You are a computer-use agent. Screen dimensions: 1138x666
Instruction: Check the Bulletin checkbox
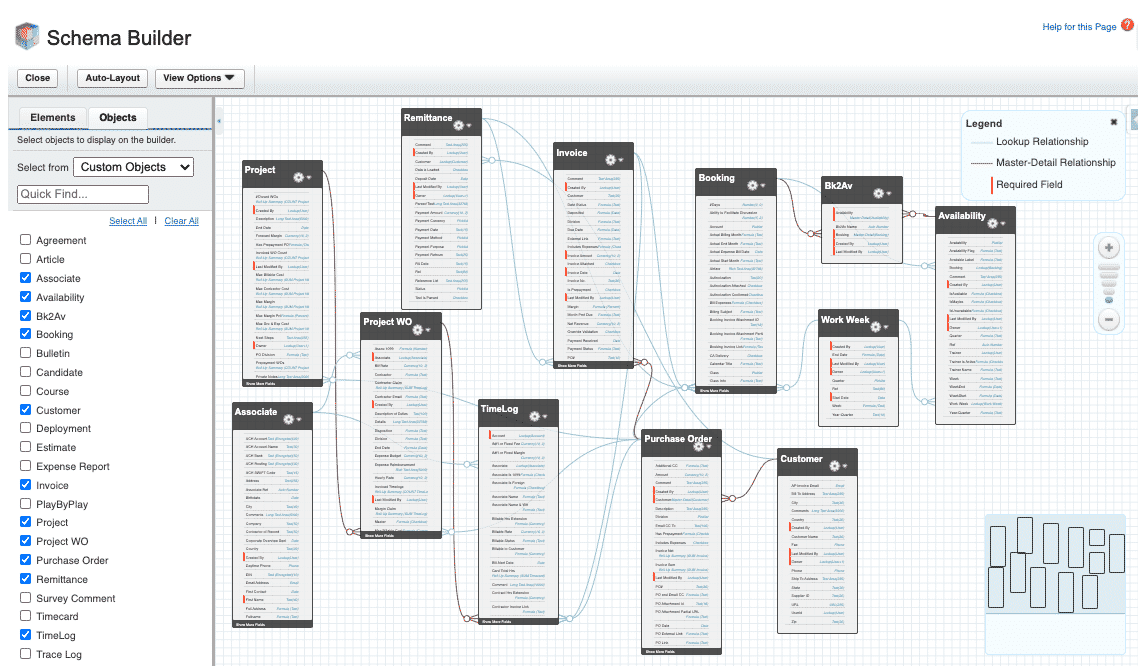pyautogui.click(x=25, y=353)
